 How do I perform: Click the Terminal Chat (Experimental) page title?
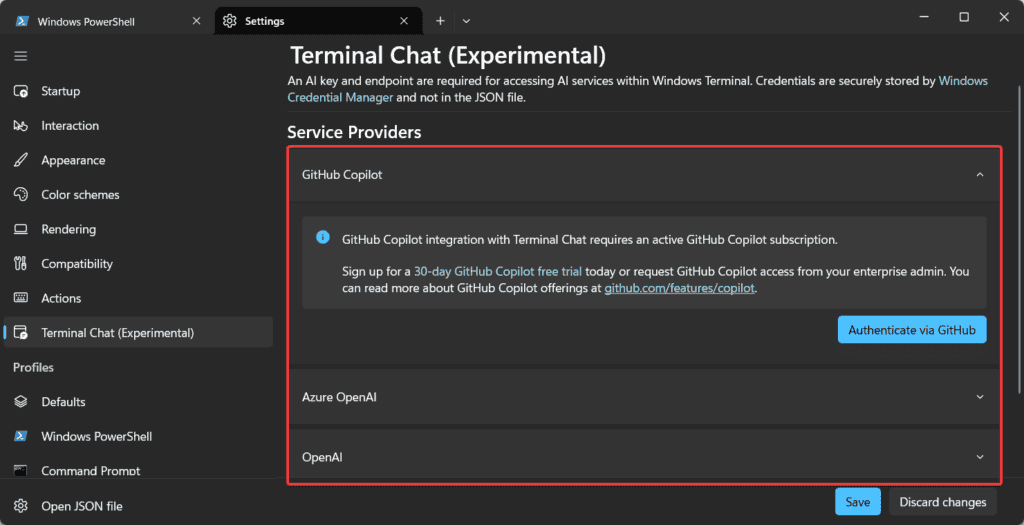point(448,55)
